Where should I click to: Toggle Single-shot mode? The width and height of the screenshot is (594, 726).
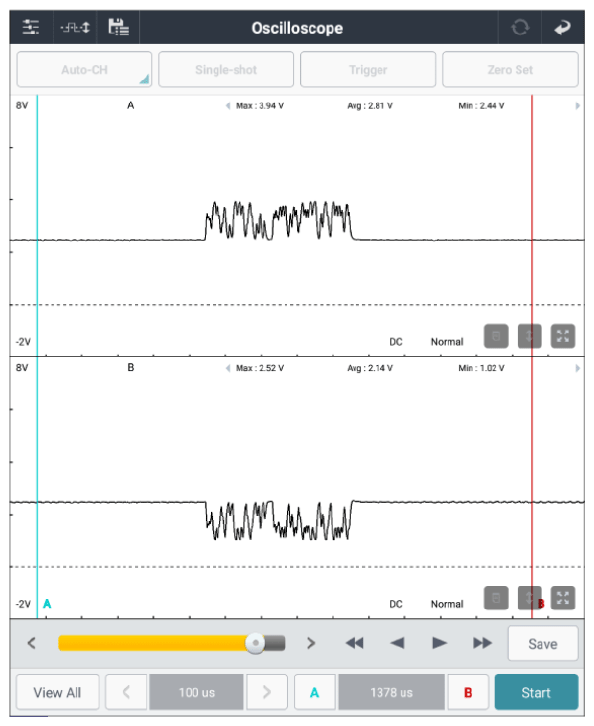(226, 69)
